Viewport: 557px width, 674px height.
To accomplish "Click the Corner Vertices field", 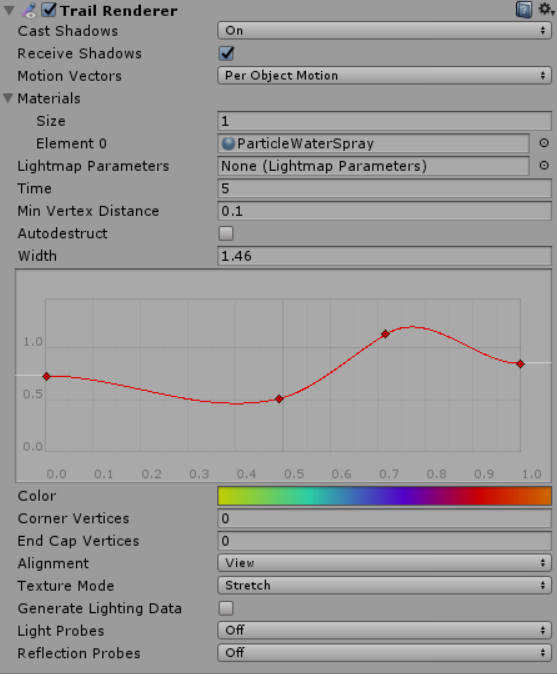I will coord(384,518).
